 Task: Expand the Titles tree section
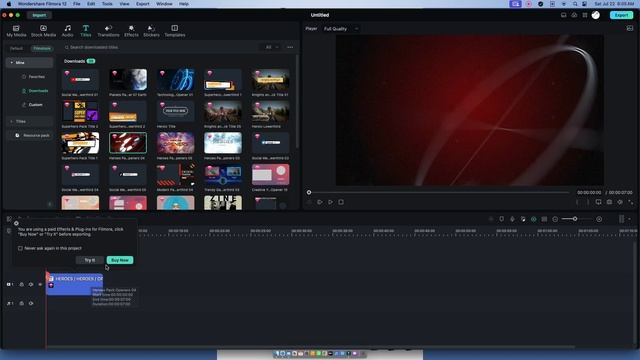11,121
